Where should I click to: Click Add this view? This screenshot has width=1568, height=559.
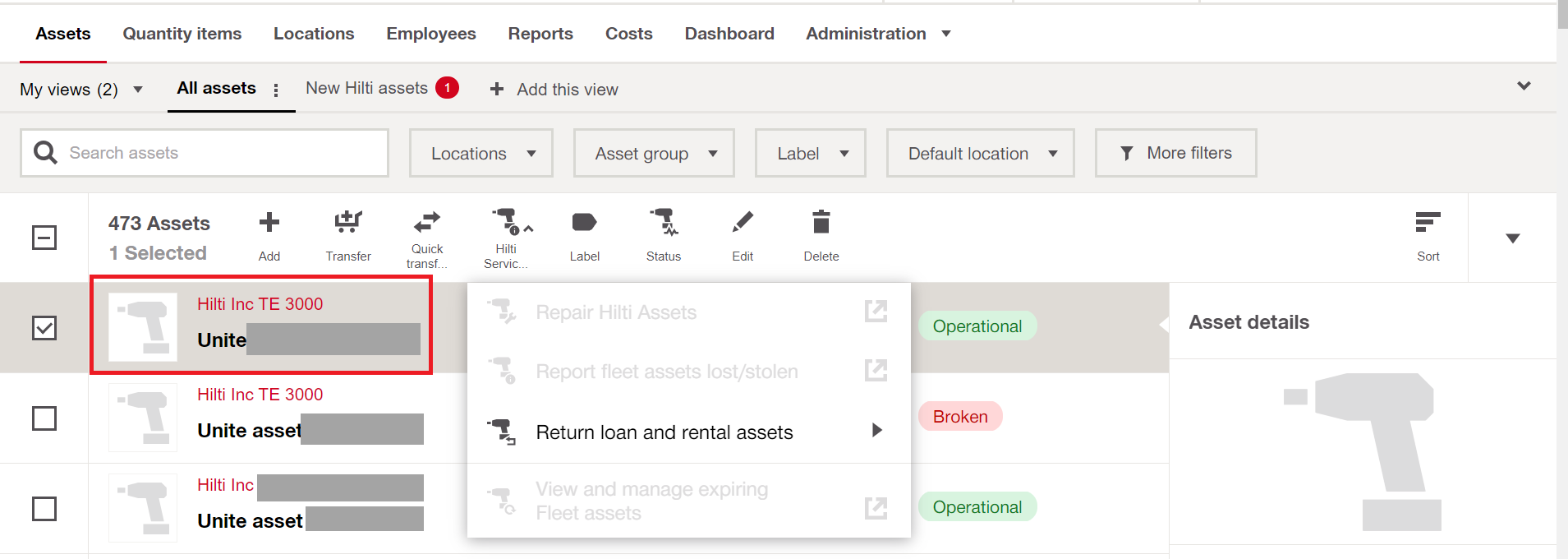(x=568, y=90)
